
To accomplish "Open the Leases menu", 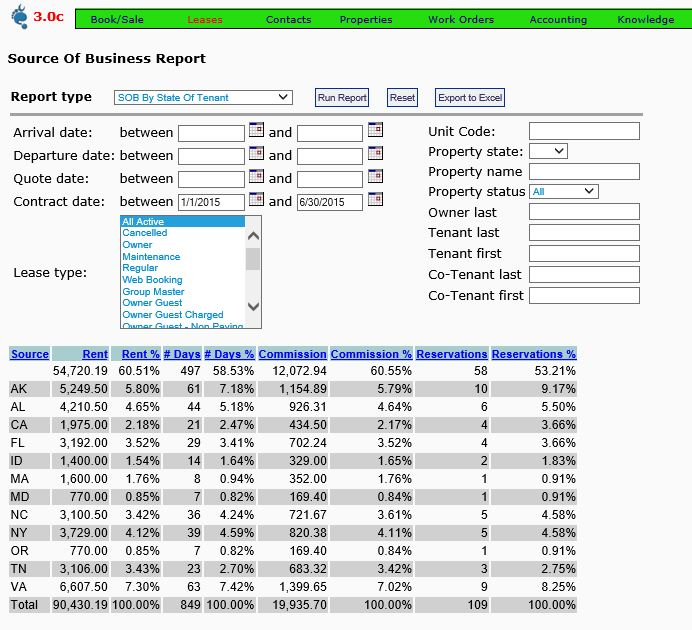I will (205, 20).
